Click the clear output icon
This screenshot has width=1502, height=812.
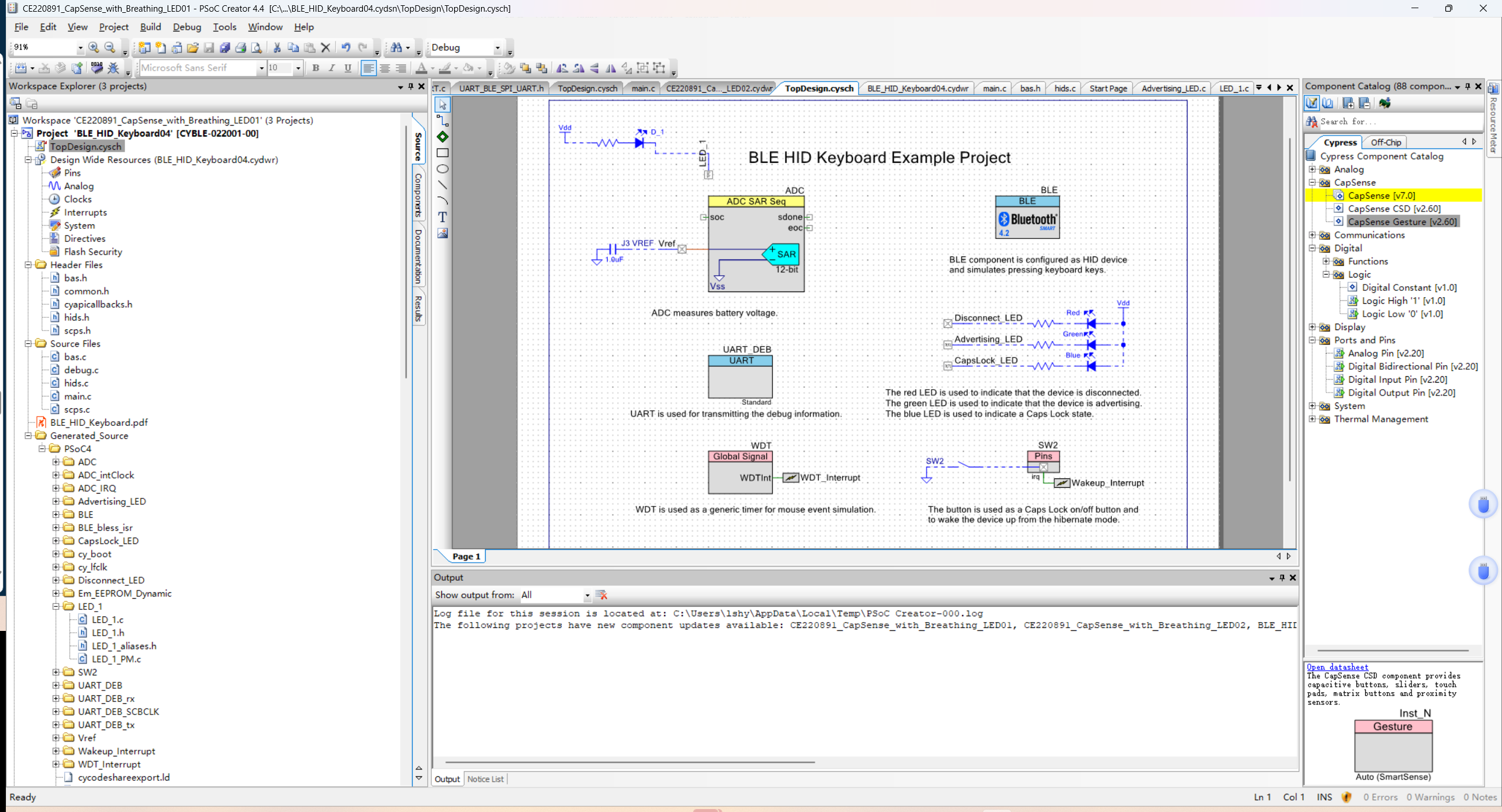point(601,595)
